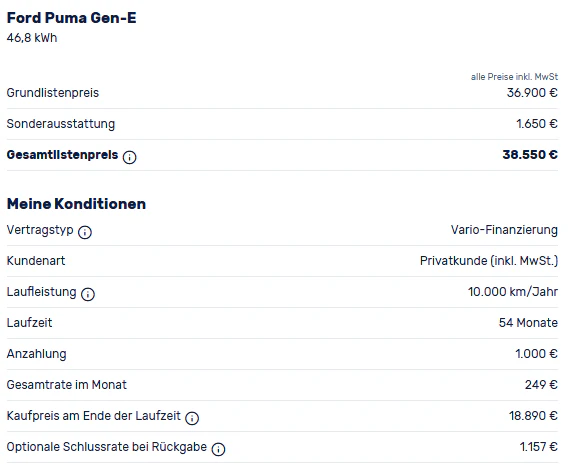This screenshot has width=572, height=467.
Task: Select the Privatkunde (inkl. MwSt.) value
Action: [x=489, y=261]
